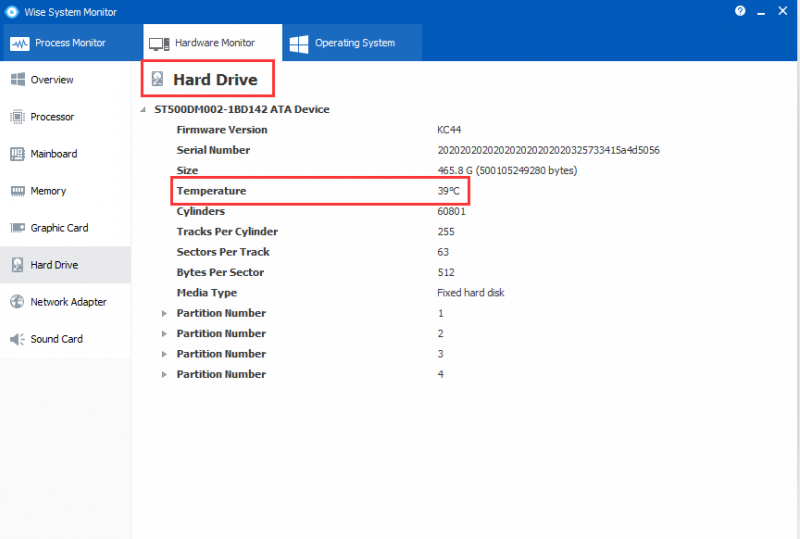Minimize the Wise System Monitor window
The image size is (800, 539).
[x=761, y=11]
